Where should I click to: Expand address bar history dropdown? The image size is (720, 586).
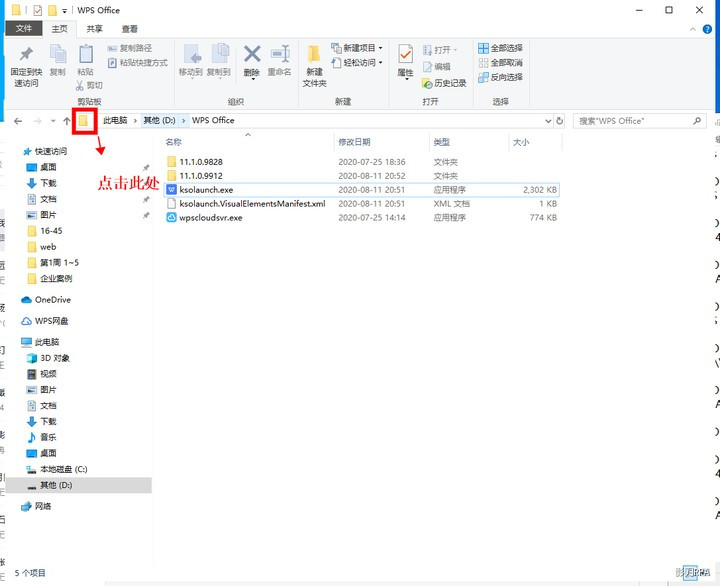(548, 121)
